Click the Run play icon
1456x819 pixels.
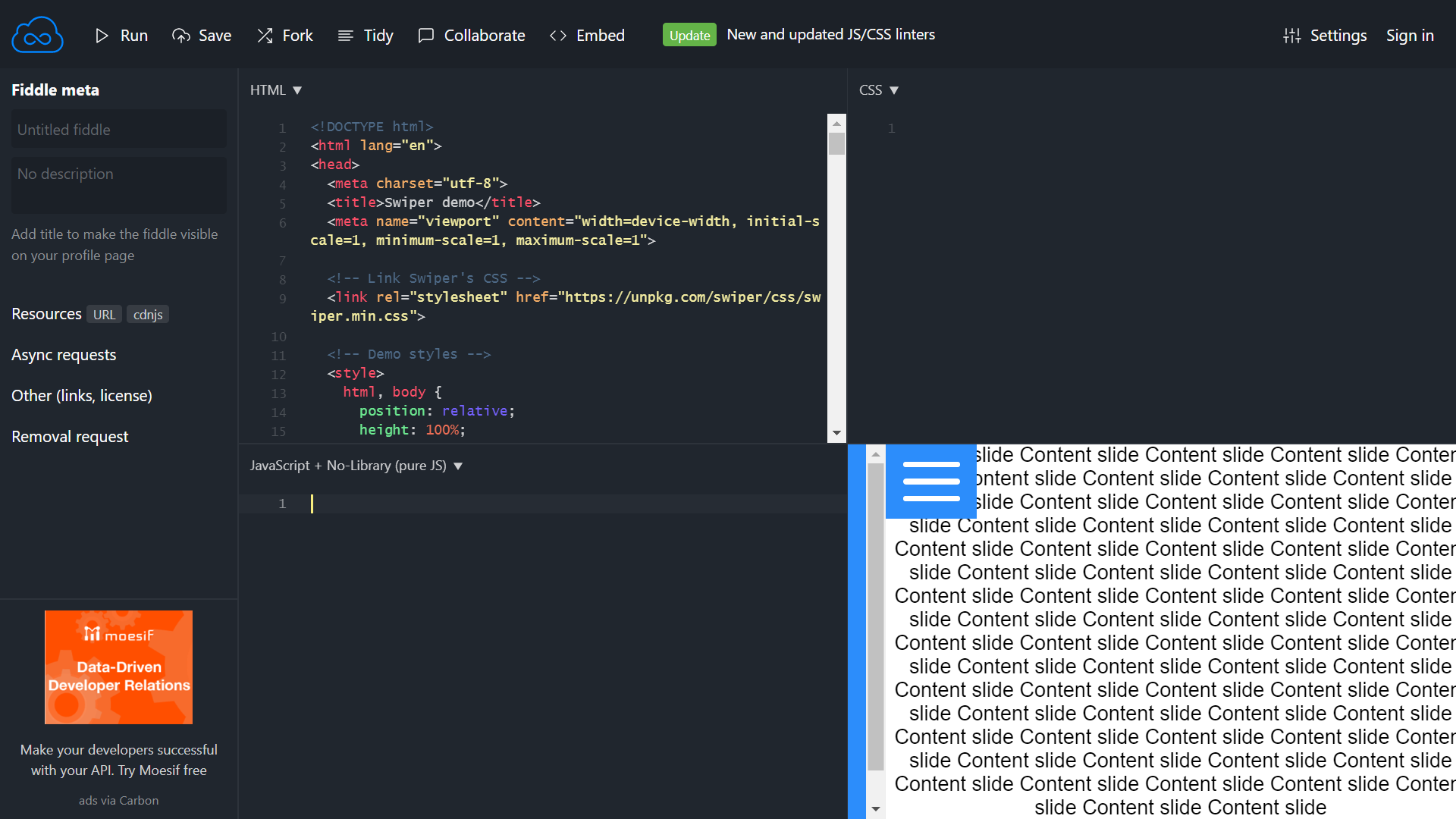pyautogui.click(x=102, y=36)
